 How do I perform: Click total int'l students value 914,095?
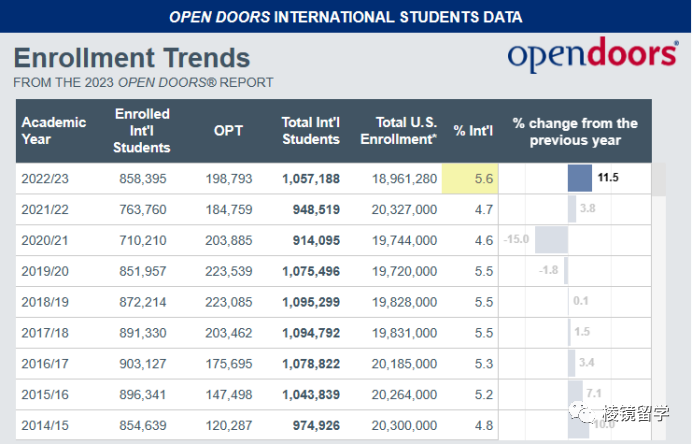(x=316, y=241)
